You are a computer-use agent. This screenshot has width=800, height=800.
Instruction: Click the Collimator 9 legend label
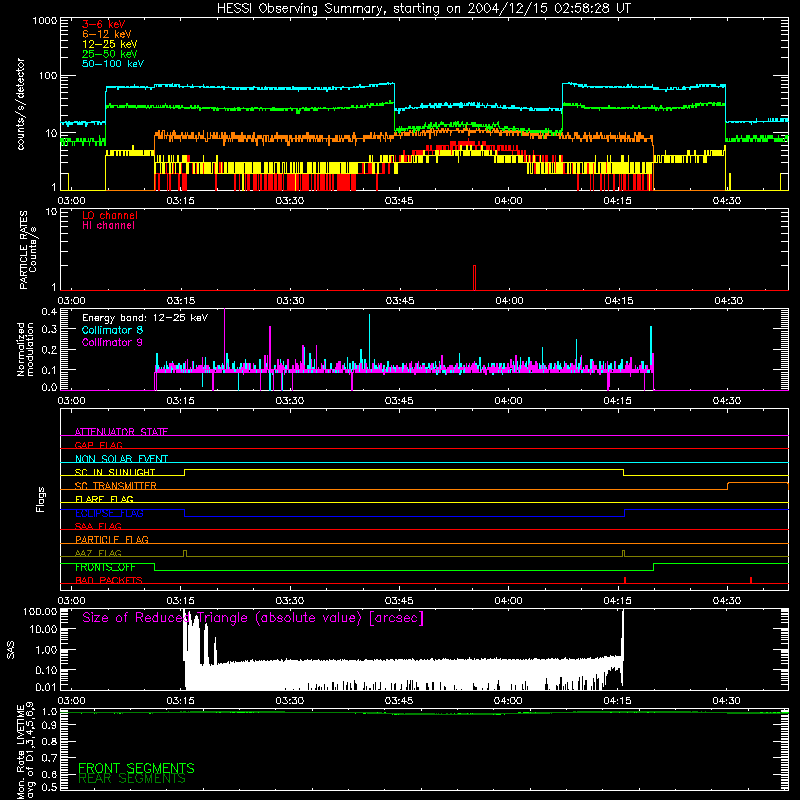[x=112, y=342]
